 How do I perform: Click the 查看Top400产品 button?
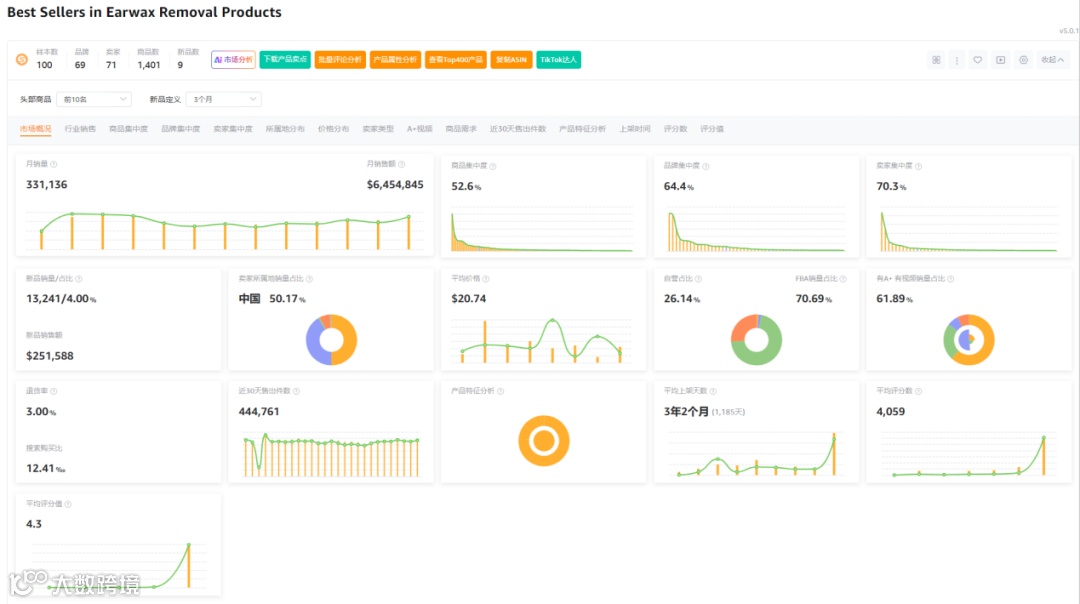(x=455, y=60)
